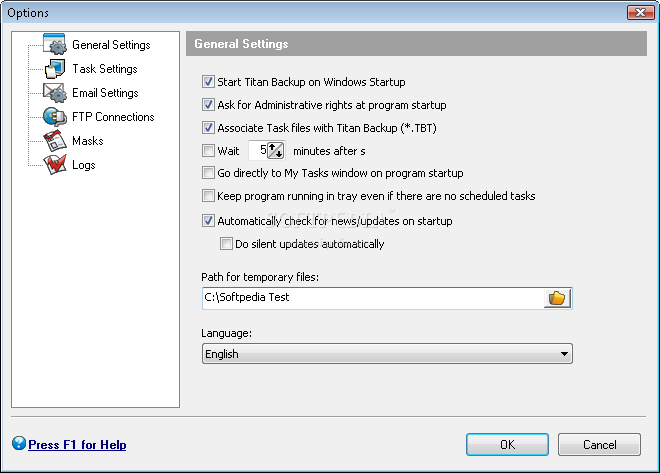Open the Language dropdown list

click(x=565, y=353)
